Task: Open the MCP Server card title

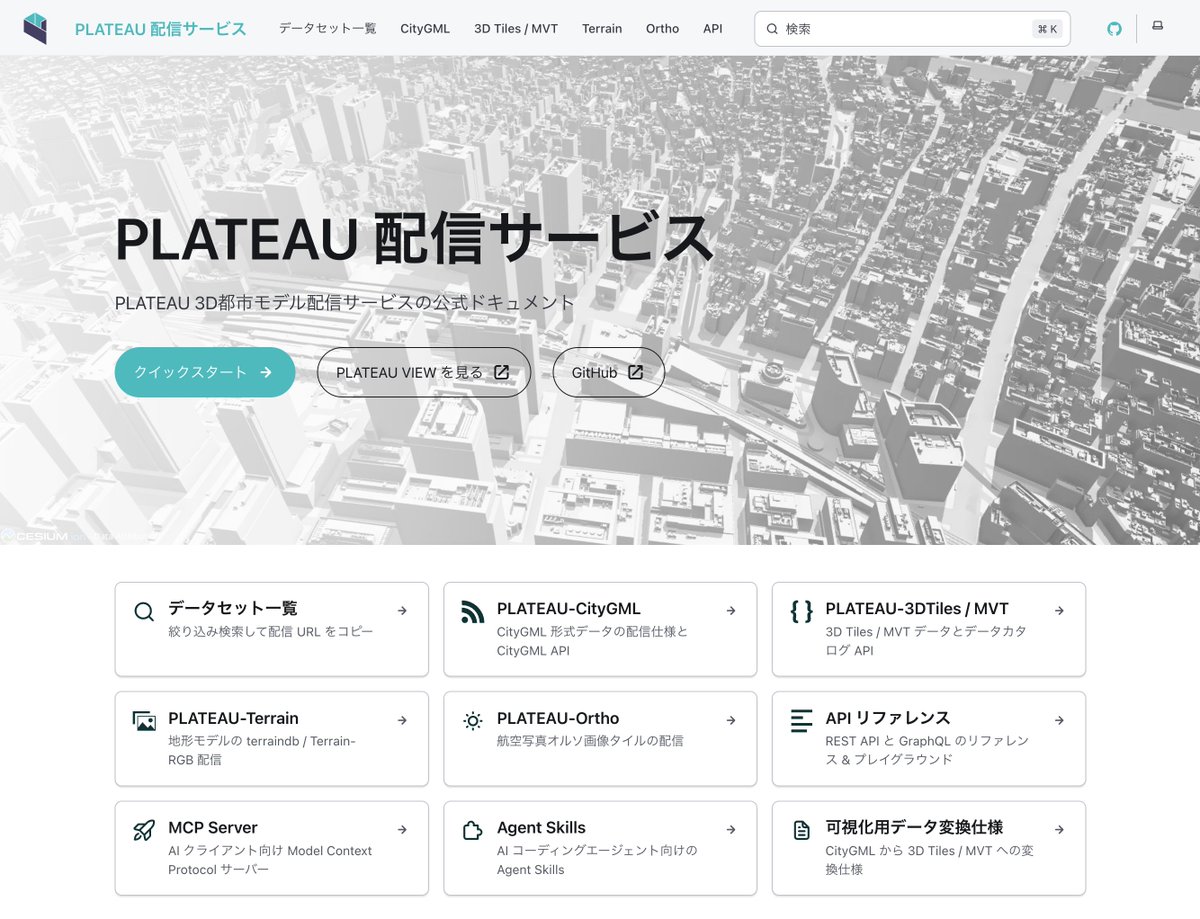Action: 213,827
